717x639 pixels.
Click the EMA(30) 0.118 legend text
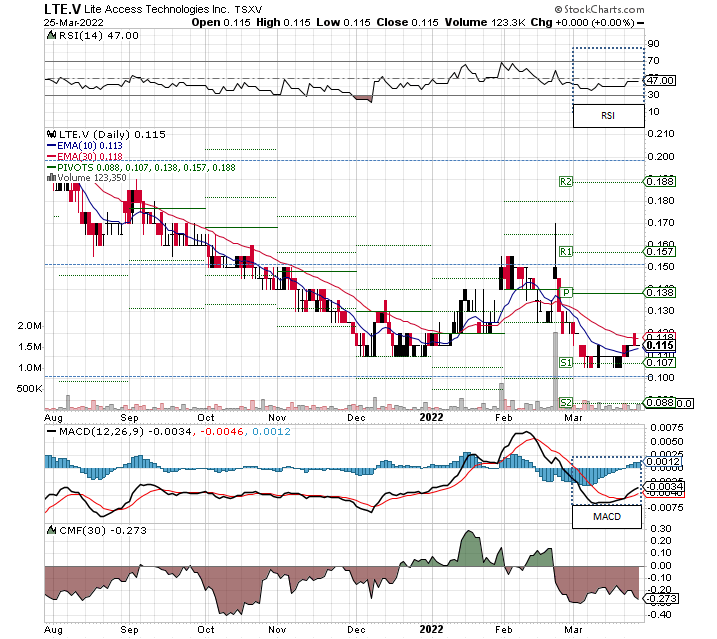[x=90, y=157]
